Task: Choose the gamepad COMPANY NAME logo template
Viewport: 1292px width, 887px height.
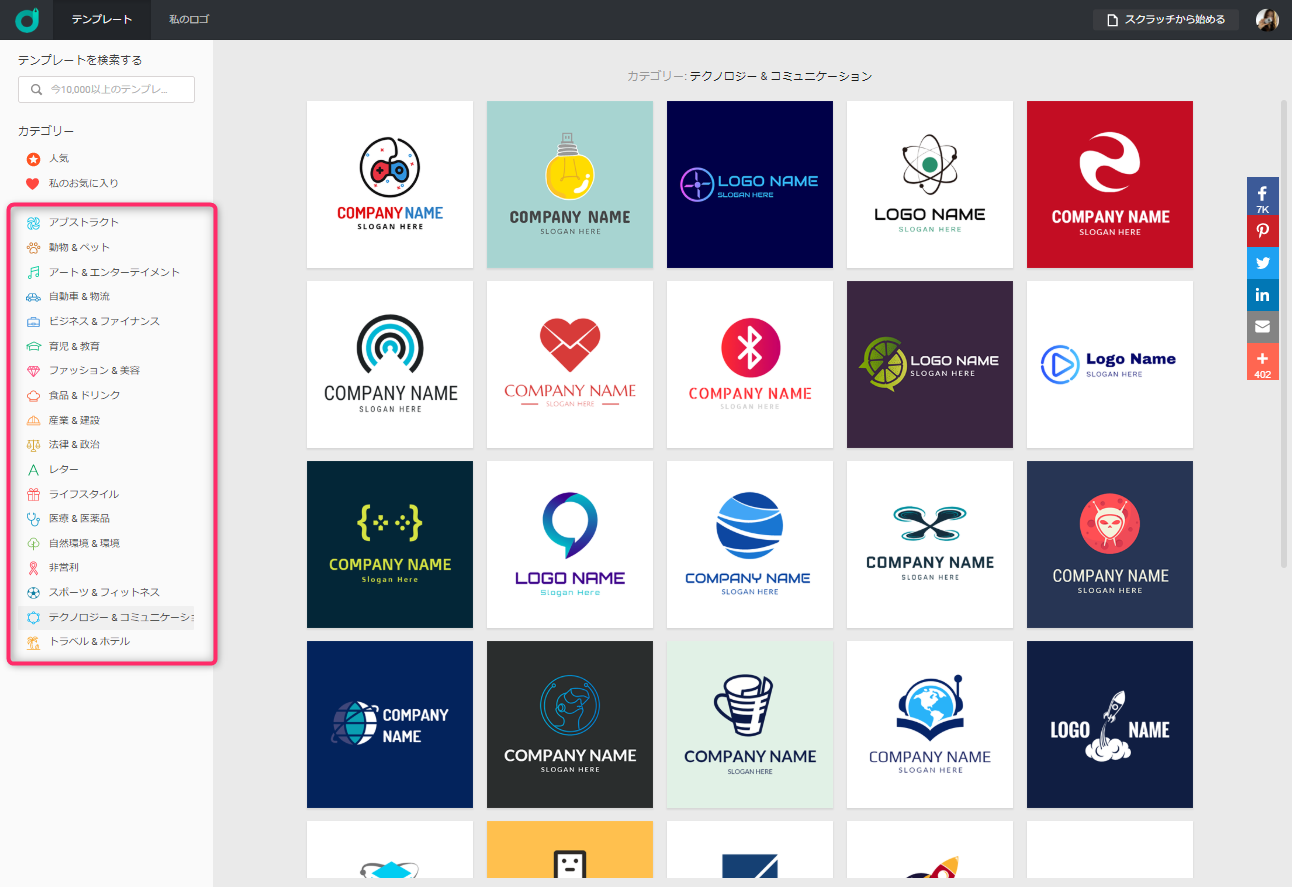Action: pos(390,184)
